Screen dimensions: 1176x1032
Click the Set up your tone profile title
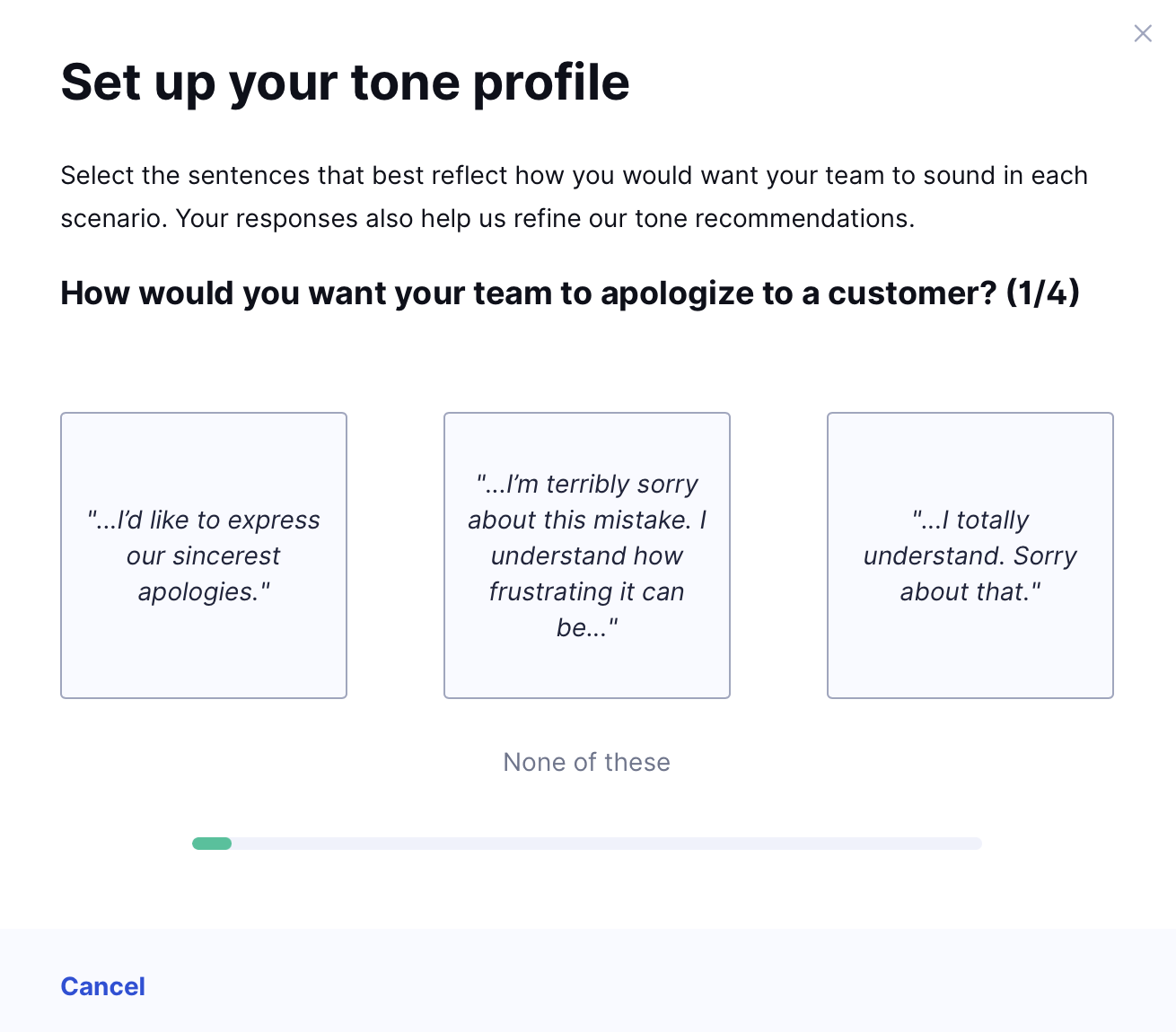tap(345, 82)
